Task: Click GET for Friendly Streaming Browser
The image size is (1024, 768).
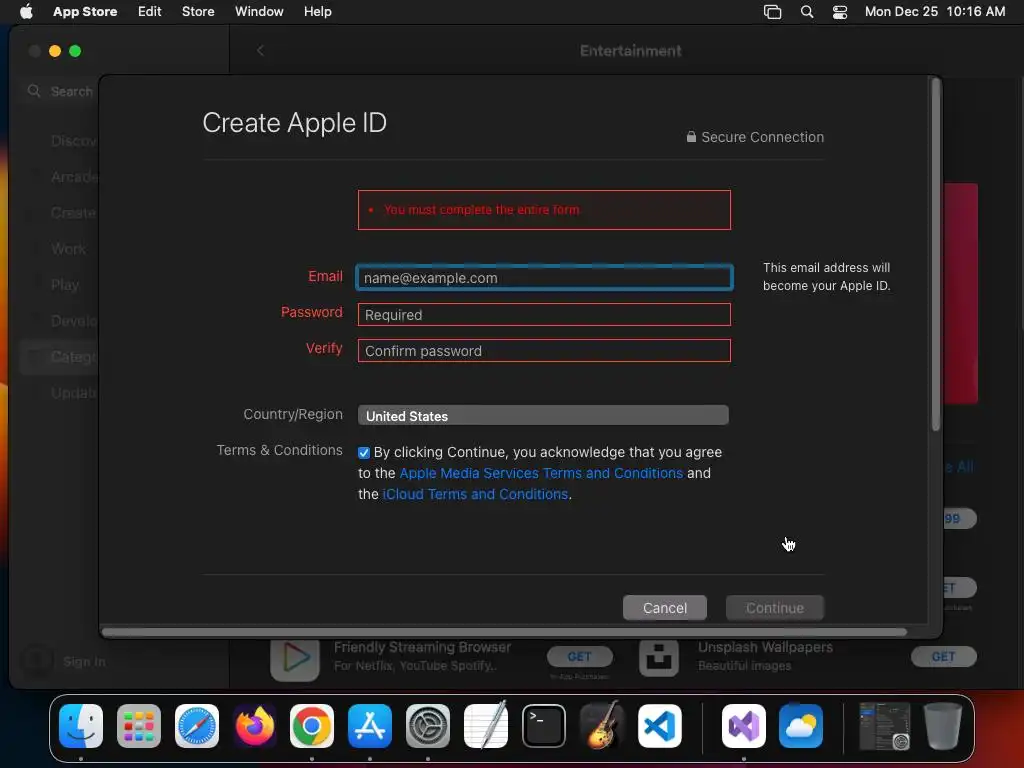Action: [x=579, y=656]
